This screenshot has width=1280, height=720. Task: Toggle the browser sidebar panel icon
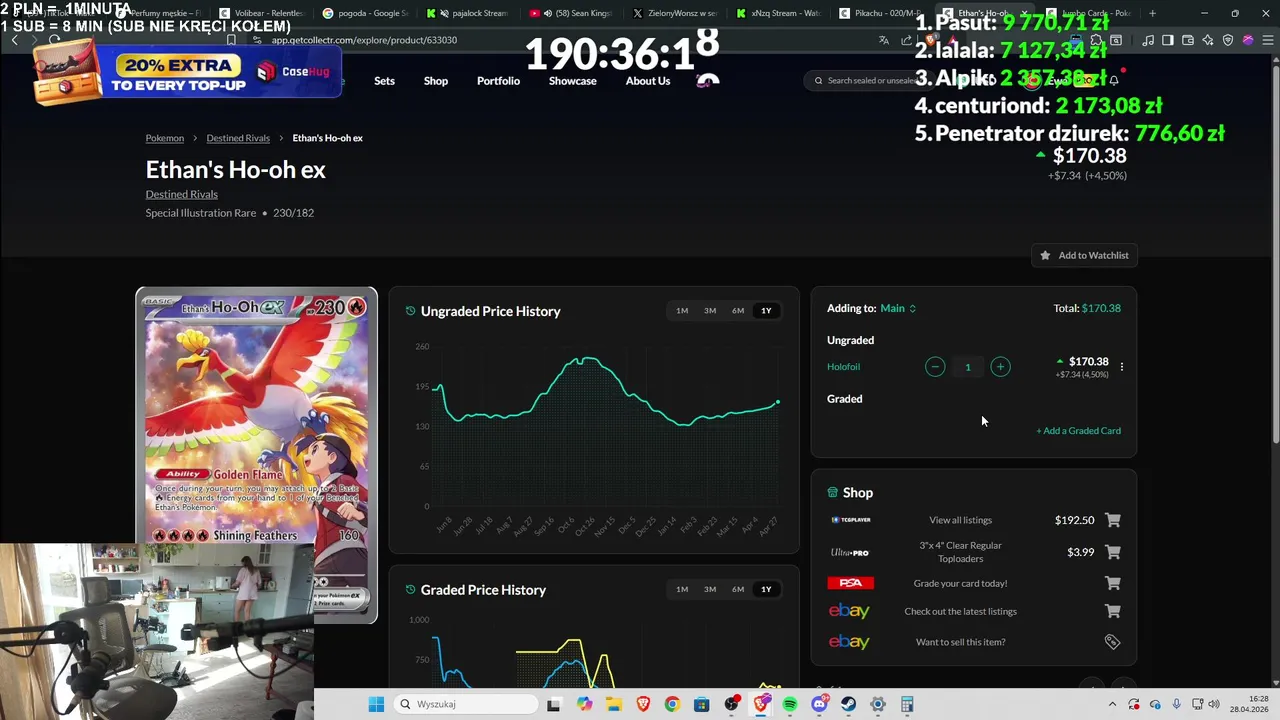point(1167,40)
